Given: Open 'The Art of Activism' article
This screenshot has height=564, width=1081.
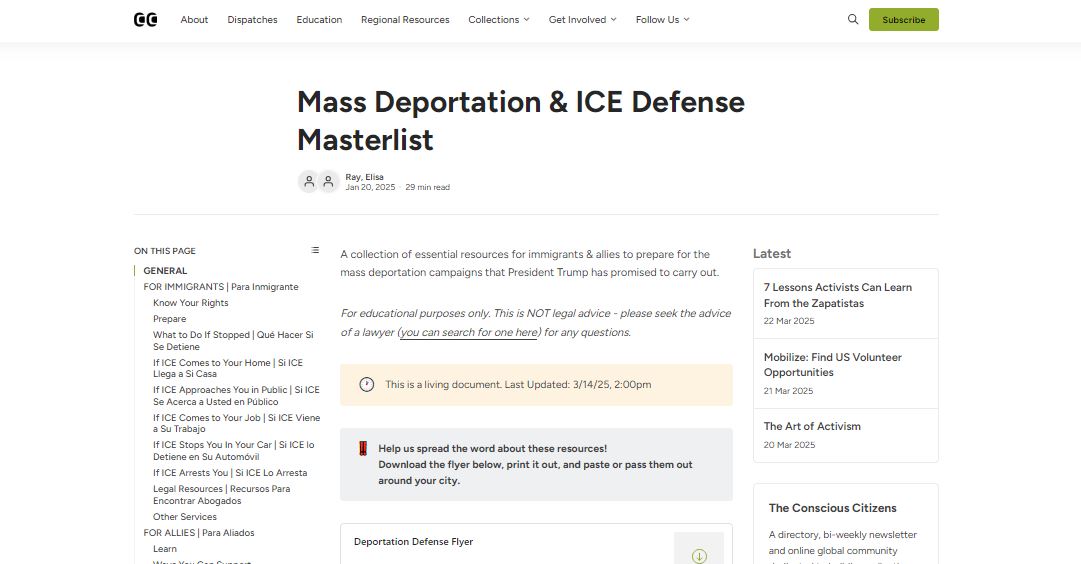Looking at the screenshot, I should (x=812, y=426).
